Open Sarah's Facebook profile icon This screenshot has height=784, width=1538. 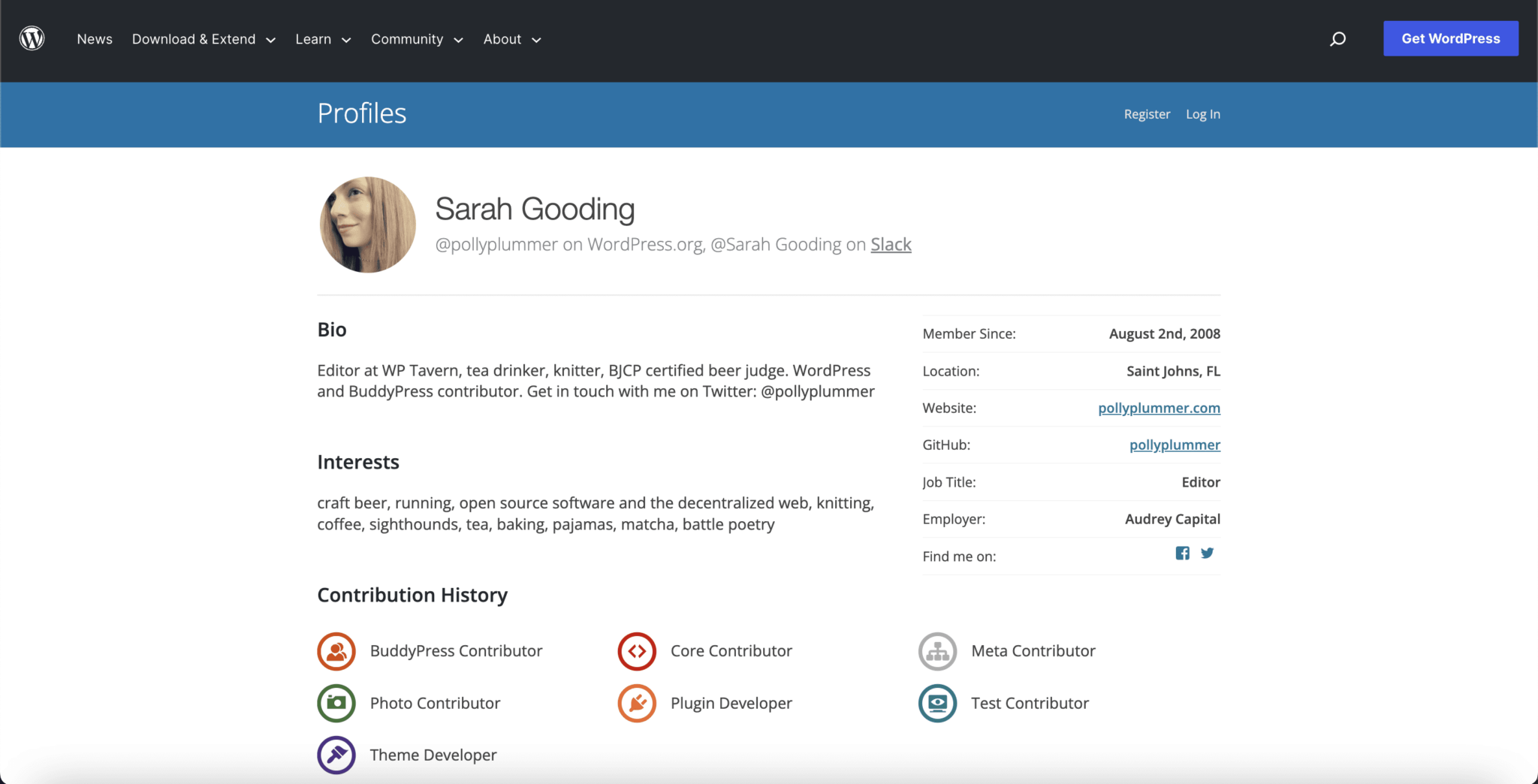[1182, 553]
